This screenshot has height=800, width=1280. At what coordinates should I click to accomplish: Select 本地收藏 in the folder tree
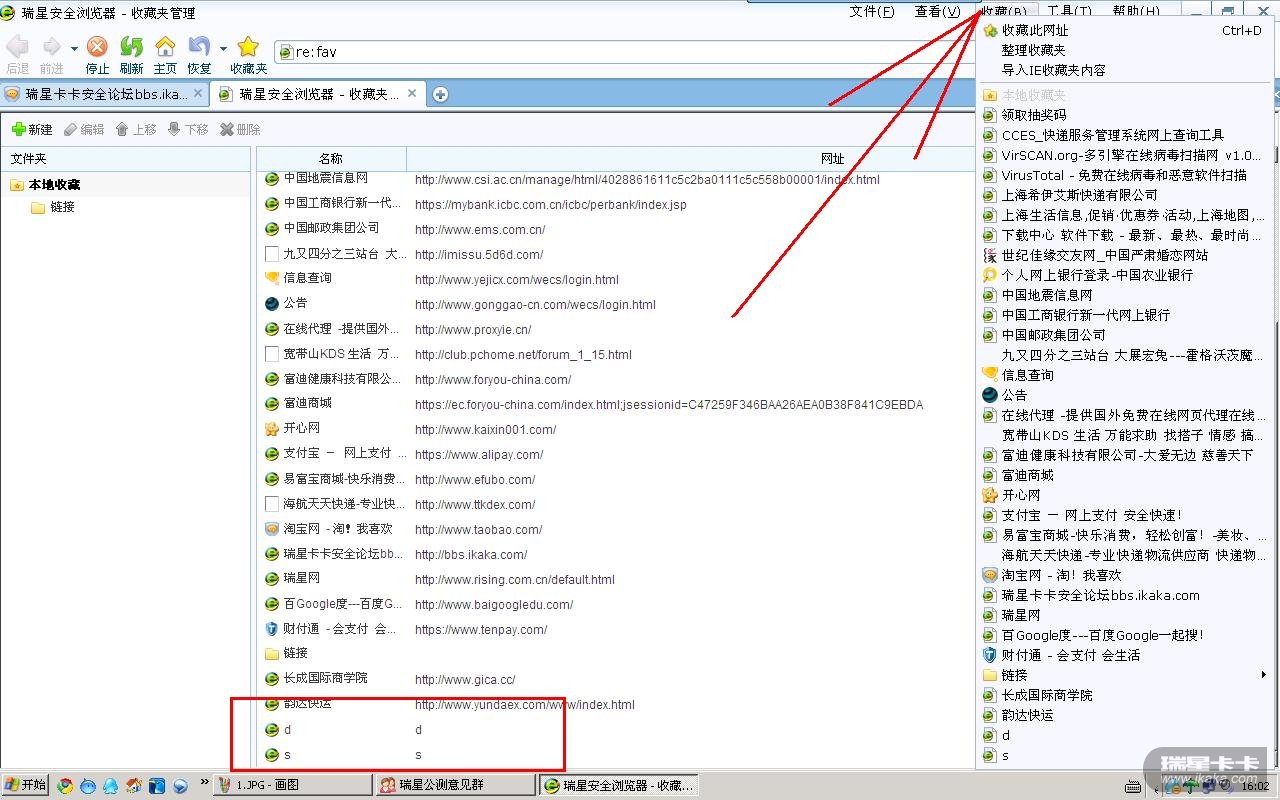coord(54,184)
